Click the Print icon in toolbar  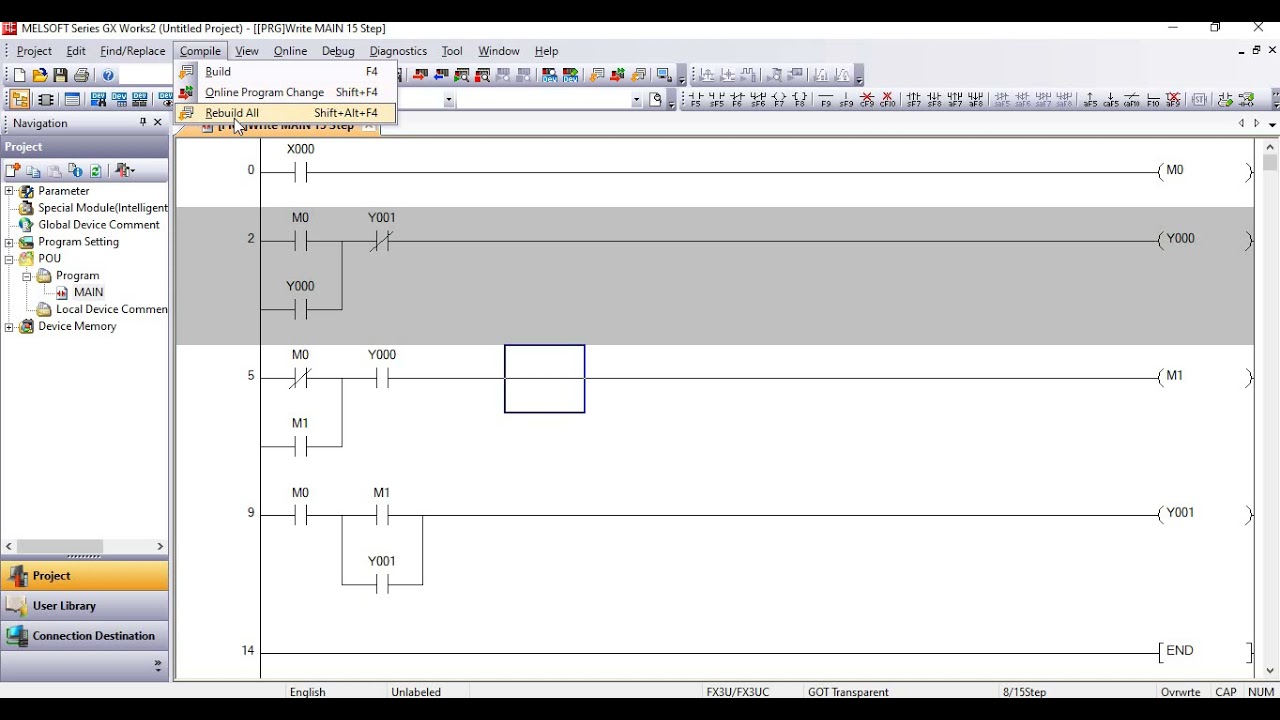82,75
